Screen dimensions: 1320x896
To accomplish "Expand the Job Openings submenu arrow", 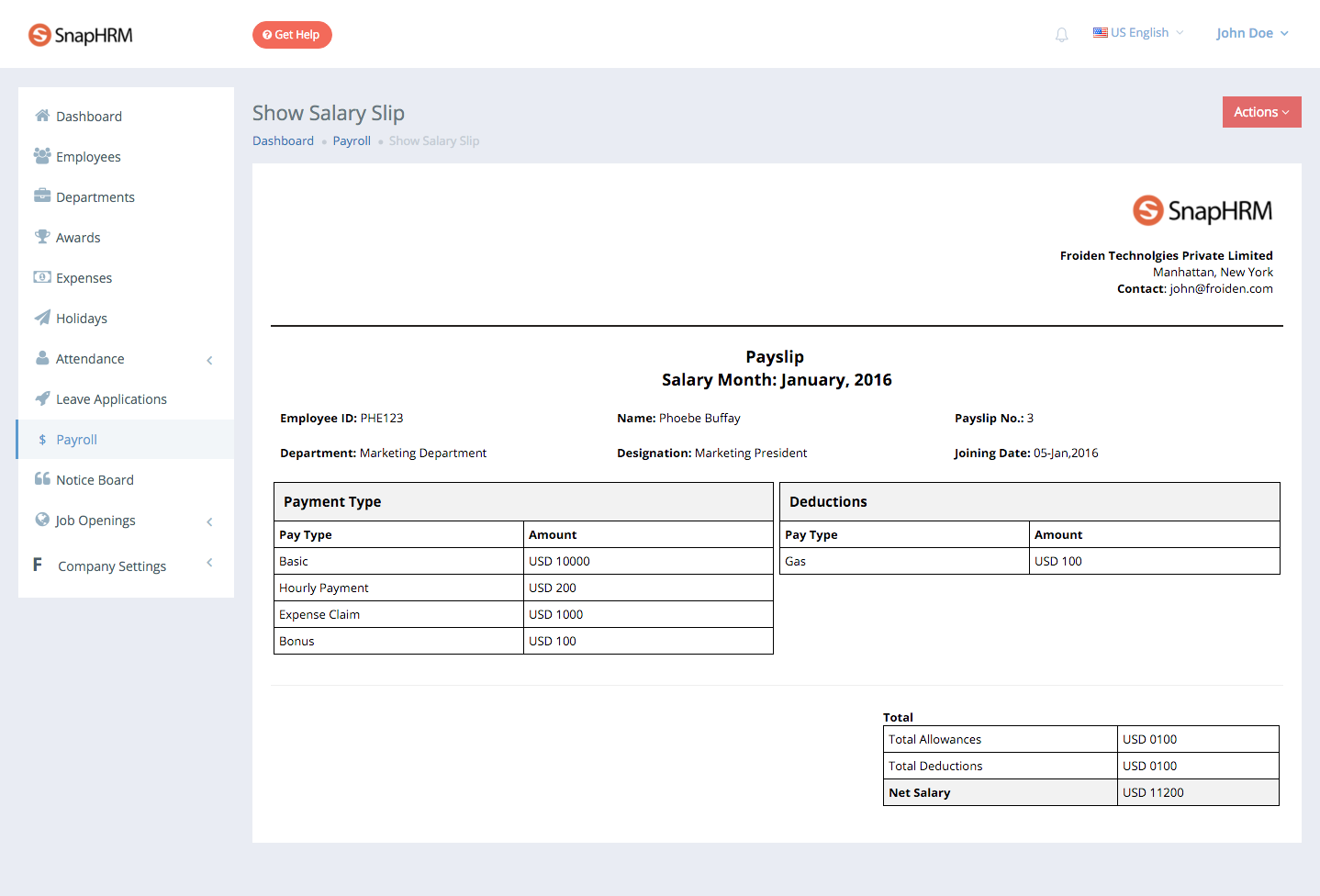I will (209, 521).
